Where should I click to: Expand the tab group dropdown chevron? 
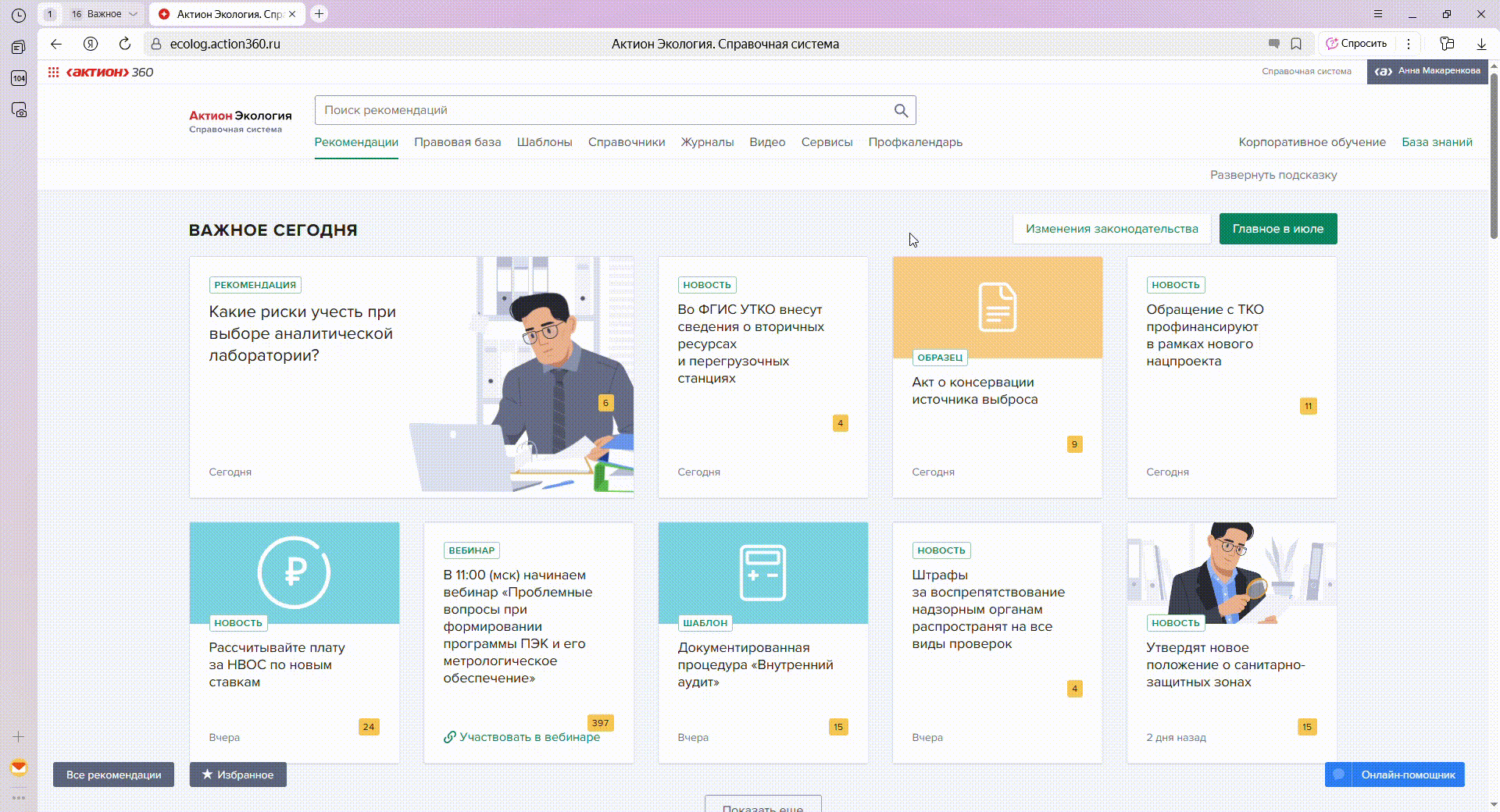133,14
